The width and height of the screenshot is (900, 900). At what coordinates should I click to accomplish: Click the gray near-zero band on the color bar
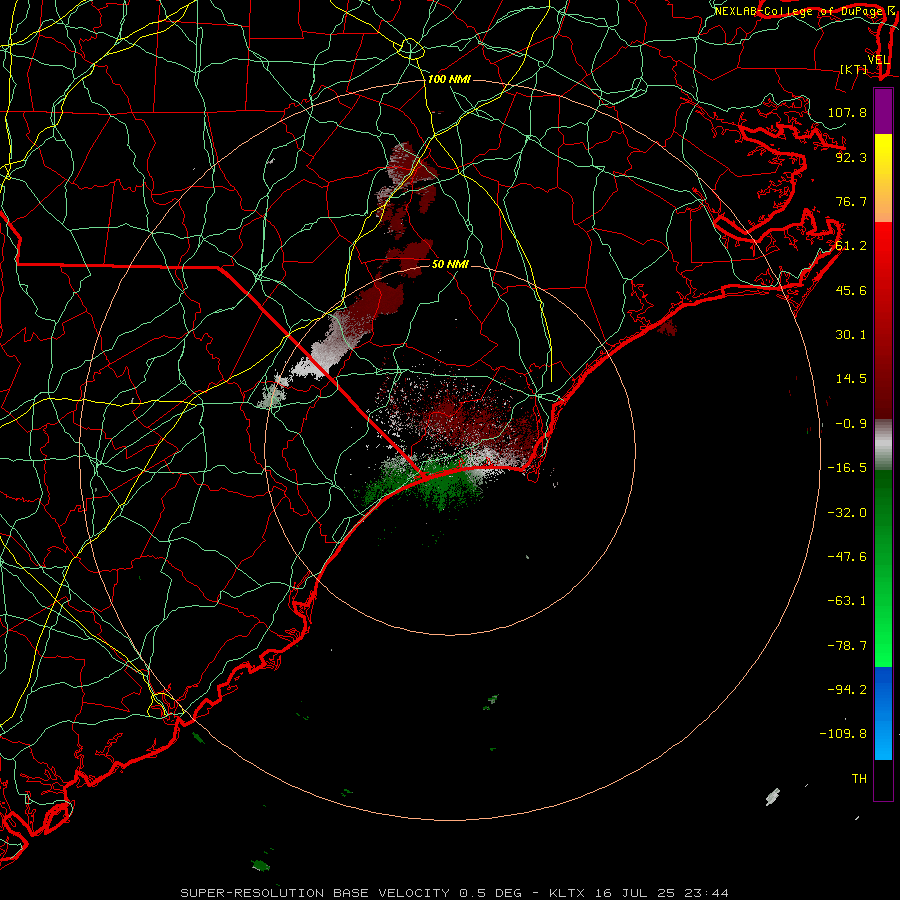point(883,444)
